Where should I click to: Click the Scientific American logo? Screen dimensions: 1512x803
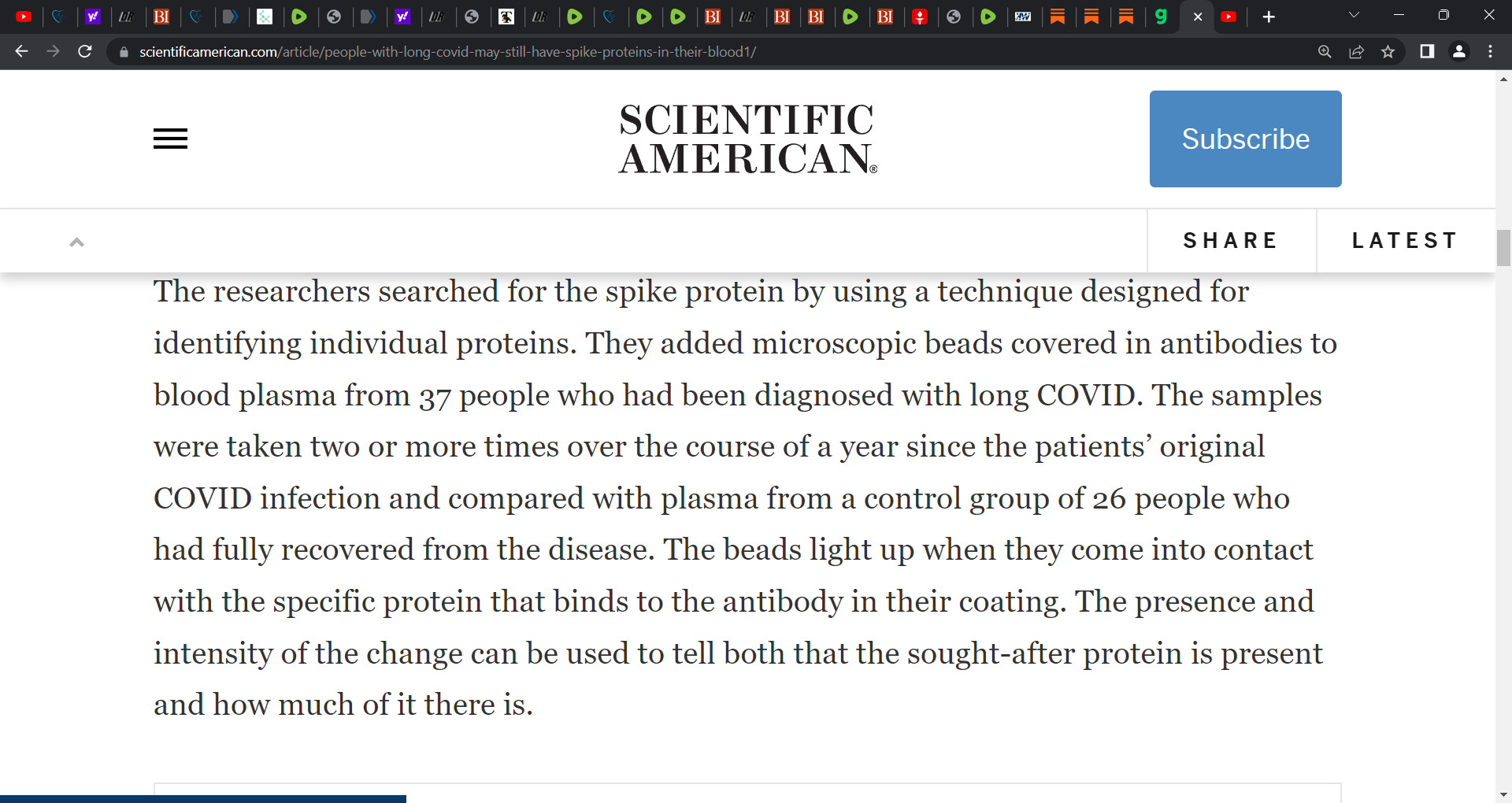(747, 139)
